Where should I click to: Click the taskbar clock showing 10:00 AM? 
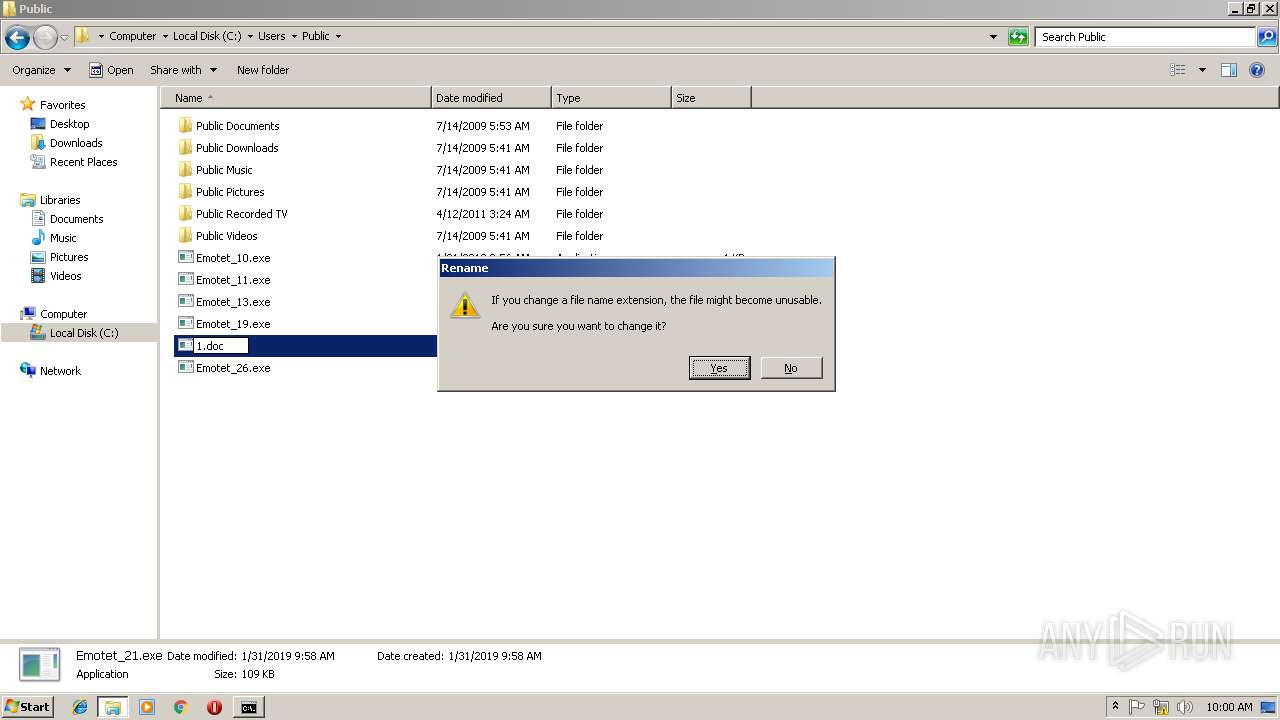tap(1229, 707)
